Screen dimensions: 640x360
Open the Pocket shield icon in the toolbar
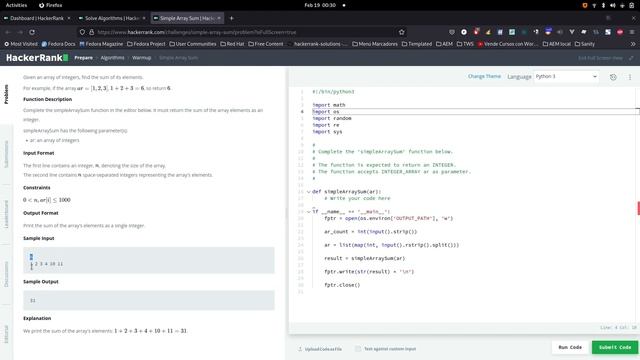[x=451, y=32]
